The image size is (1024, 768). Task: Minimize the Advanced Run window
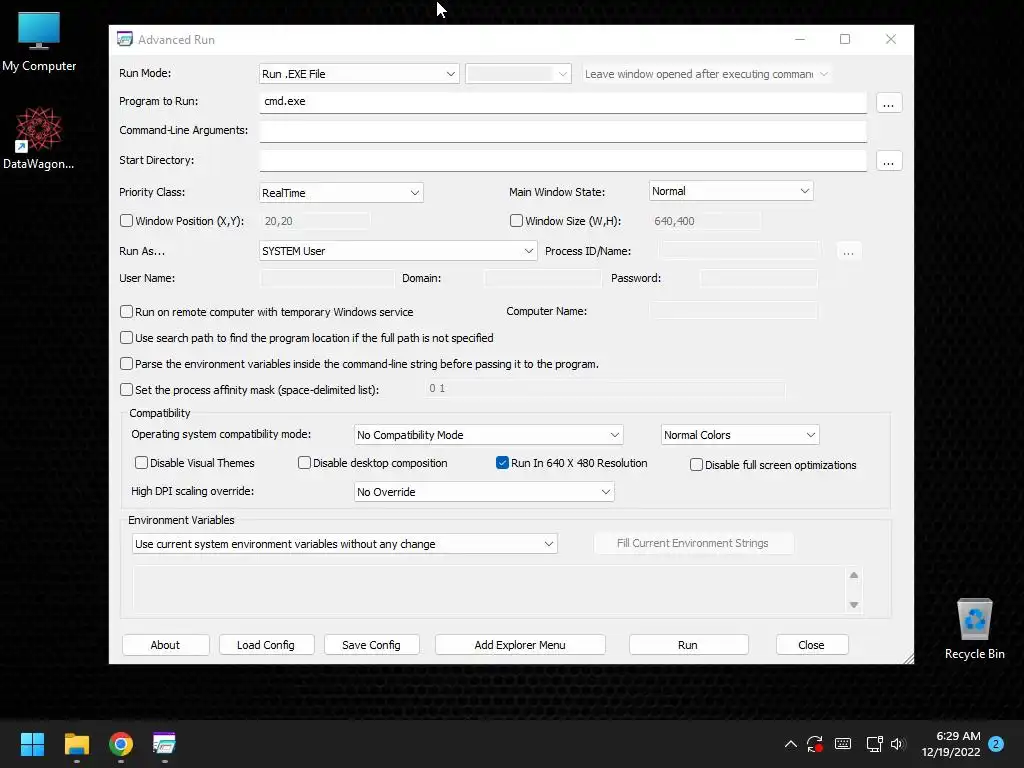coord(799,39)
